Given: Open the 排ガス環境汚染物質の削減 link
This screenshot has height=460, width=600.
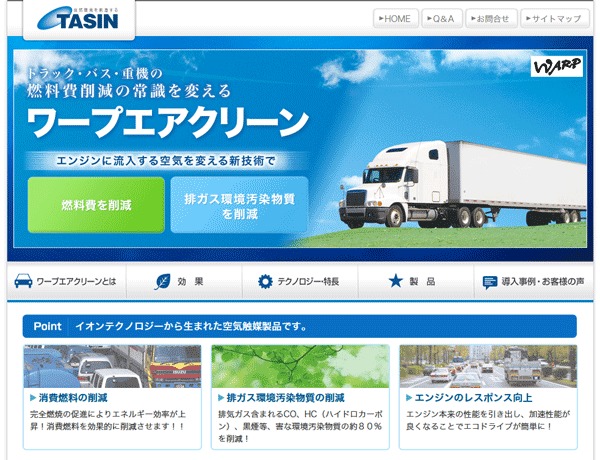Looking at the screenshot, I should (285, 398).
